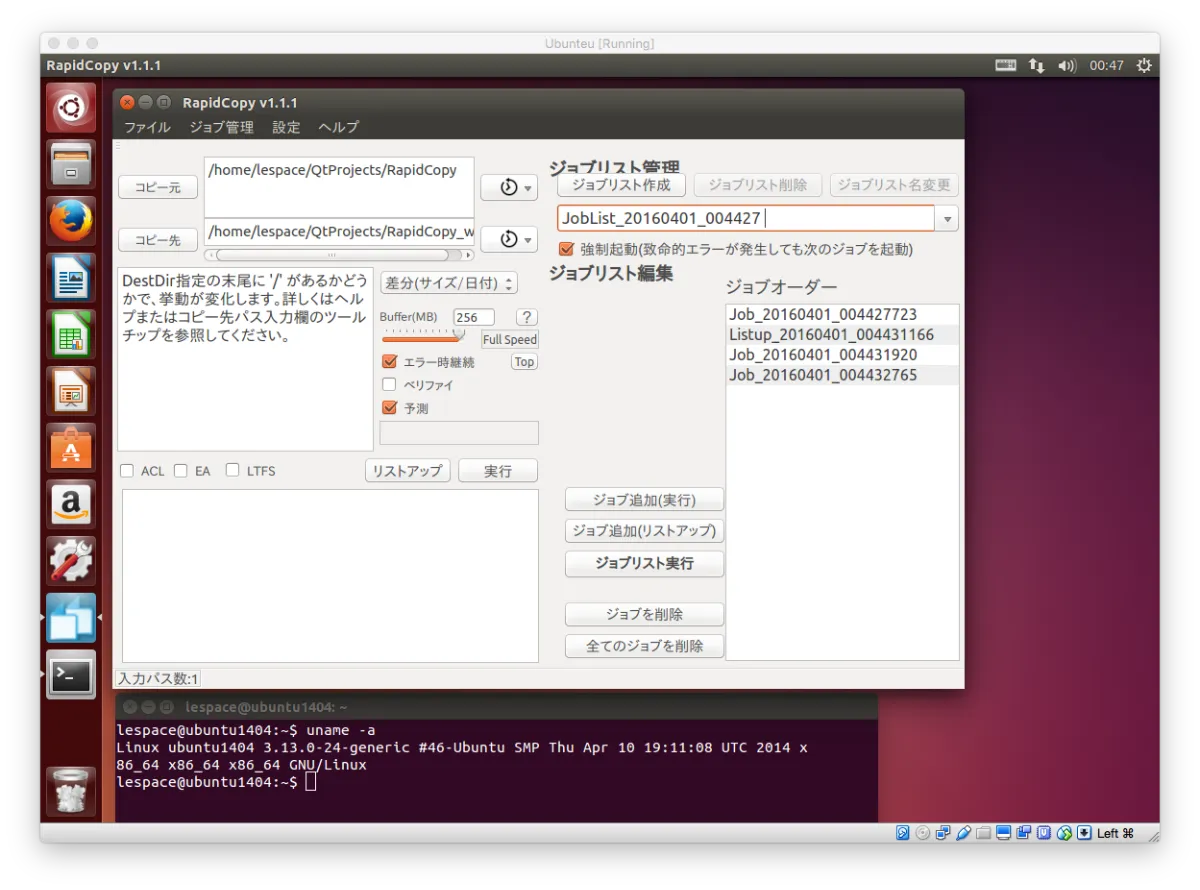This screenshot has height=890, width=1200.
Task: Click the JobList_20160401_004427 name field
Action: [746, 218]
